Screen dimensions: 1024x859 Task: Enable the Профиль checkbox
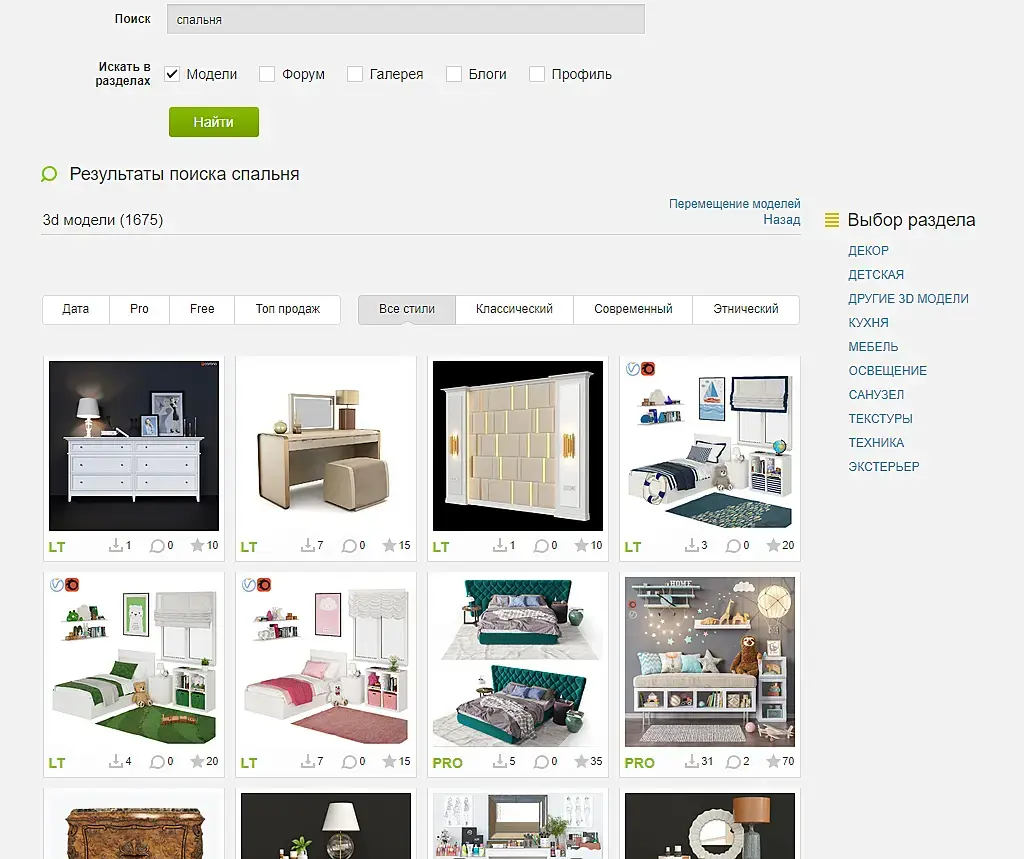click(537, 74)
